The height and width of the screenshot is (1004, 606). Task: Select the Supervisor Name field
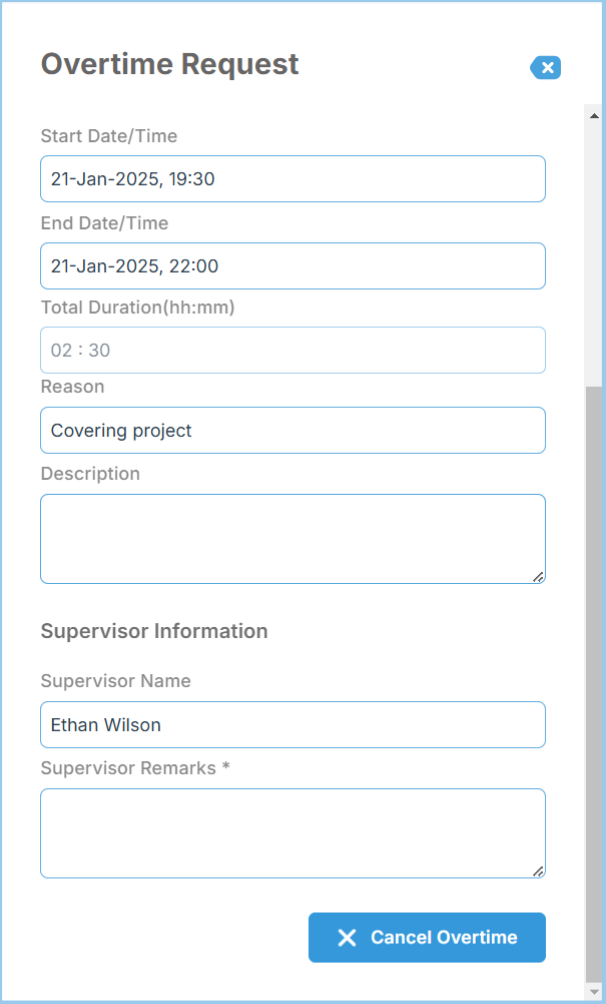point(293,724)
